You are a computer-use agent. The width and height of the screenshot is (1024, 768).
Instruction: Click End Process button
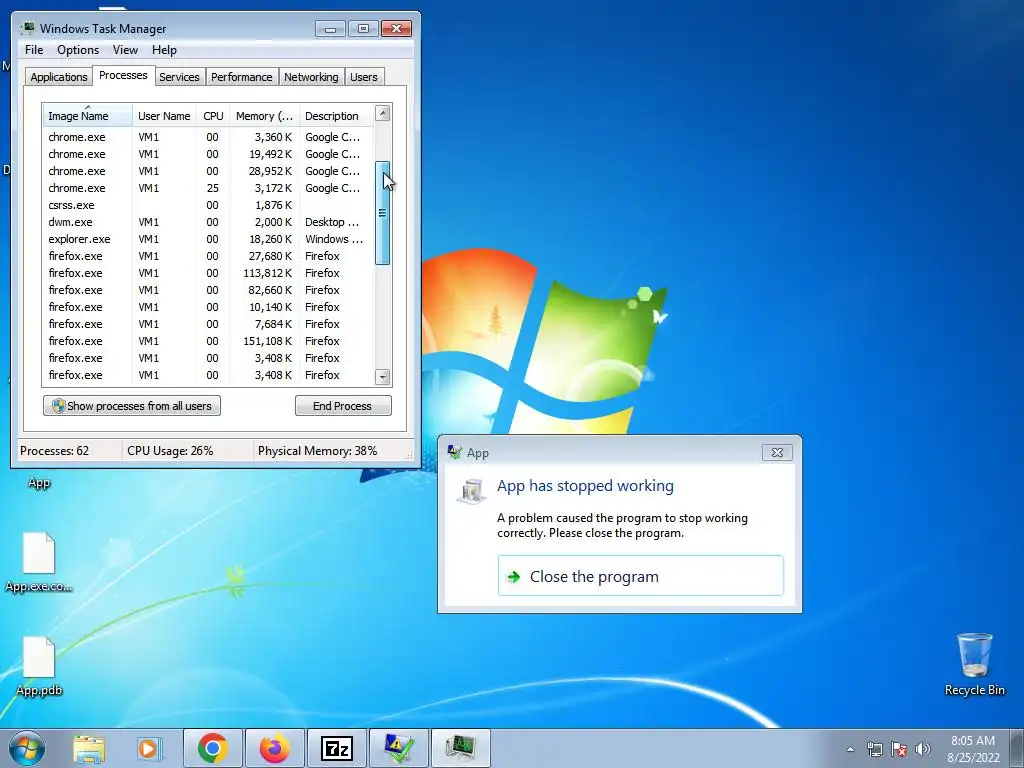343,406
